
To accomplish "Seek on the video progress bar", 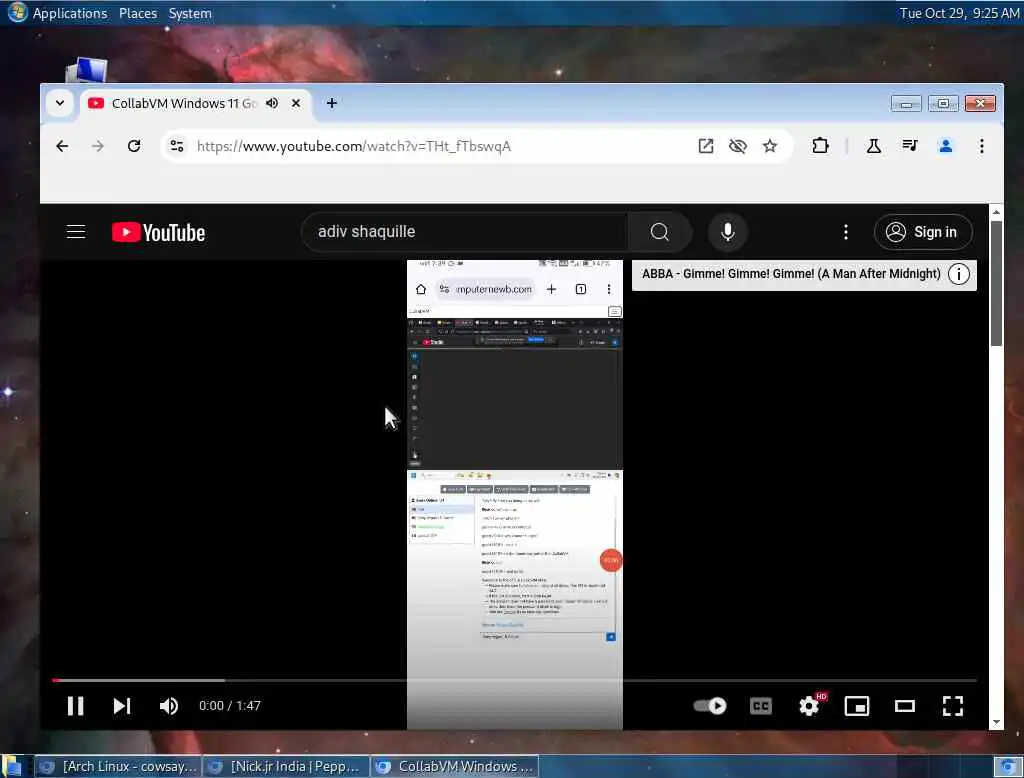I will click(x=515, y=681).
